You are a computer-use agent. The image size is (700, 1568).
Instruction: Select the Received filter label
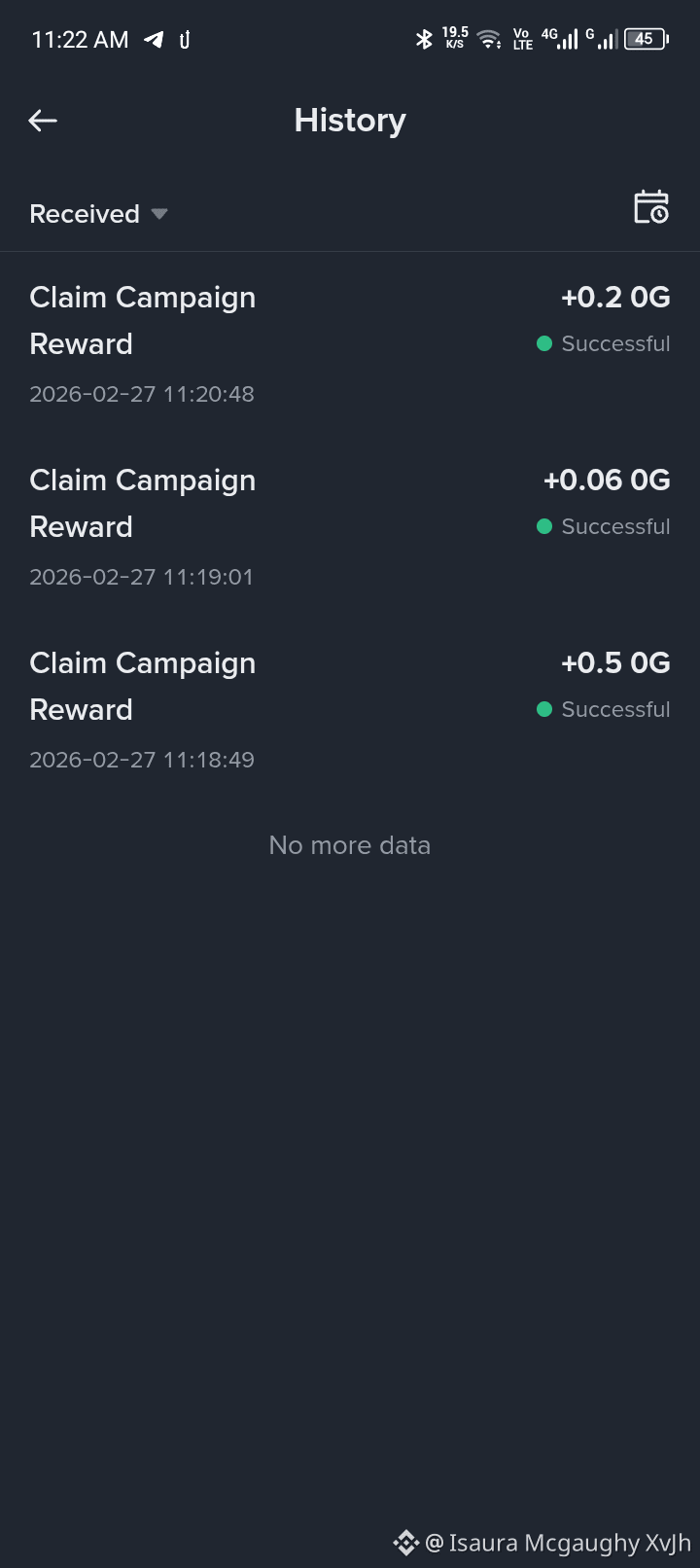coord(85,214)
